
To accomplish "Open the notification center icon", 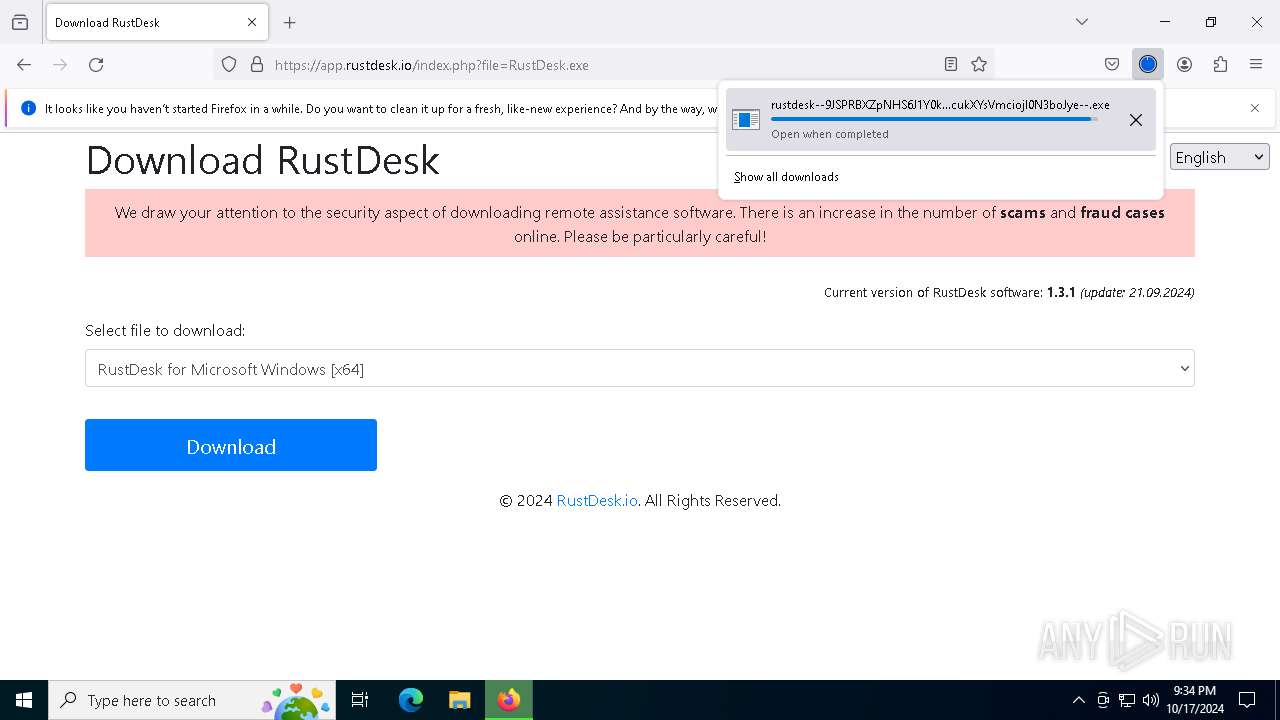I will click(1247, 700).
